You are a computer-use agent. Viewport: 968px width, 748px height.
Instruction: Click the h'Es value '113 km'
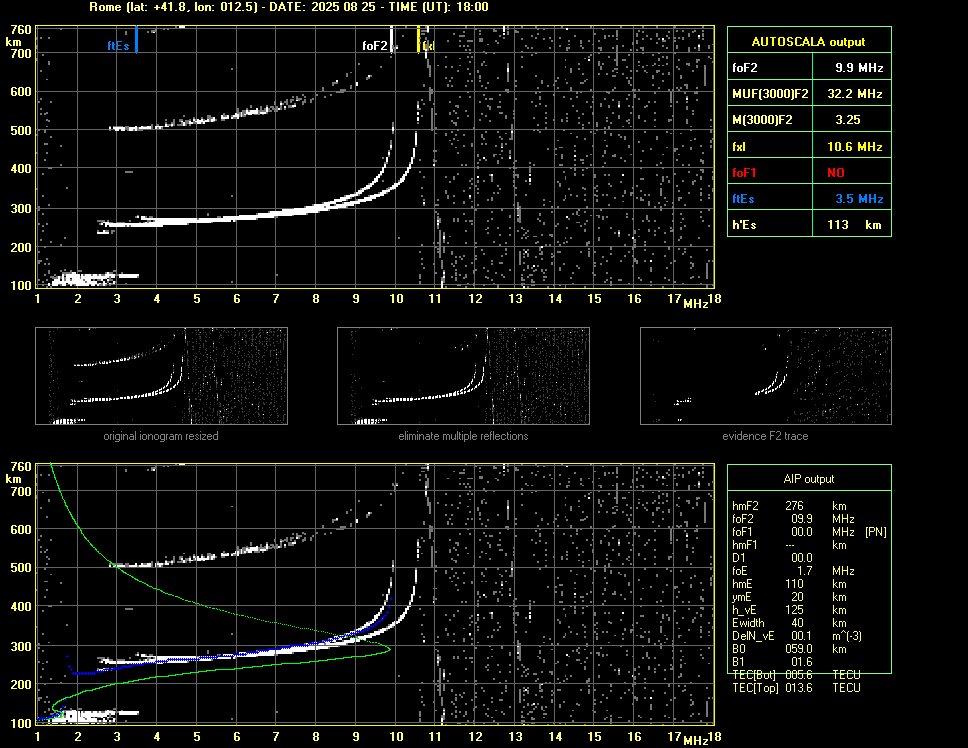(x=854, y=225)
